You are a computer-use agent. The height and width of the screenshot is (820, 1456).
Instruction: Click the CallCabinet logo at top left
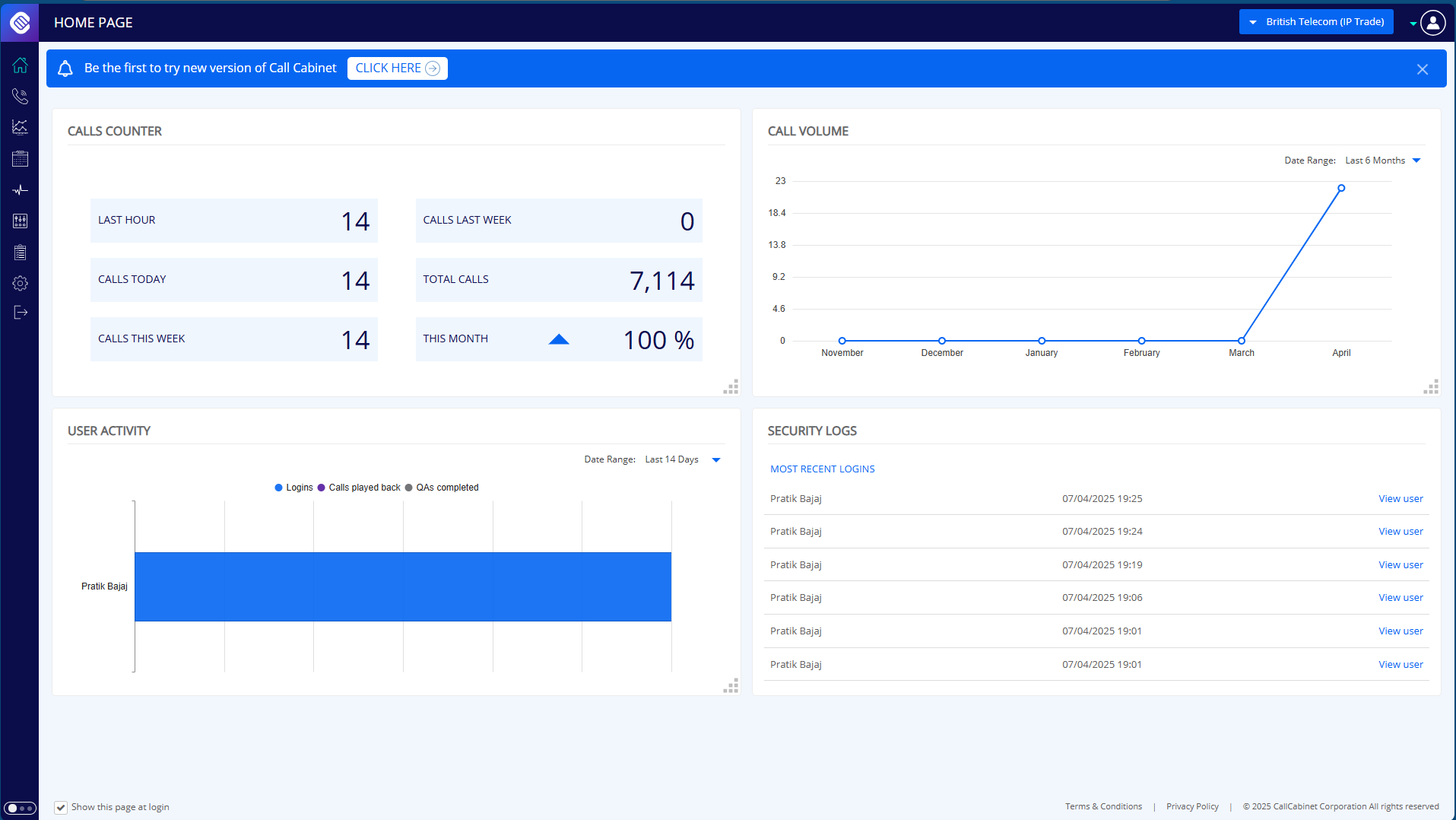(20, 22)
